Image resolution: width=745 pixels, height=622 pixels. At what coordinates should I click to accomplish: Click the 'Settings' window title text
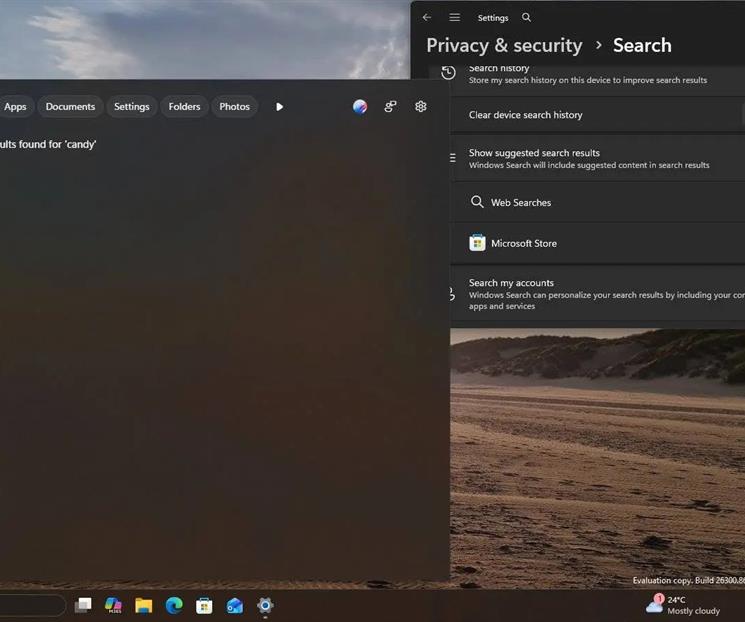[493, 18]
